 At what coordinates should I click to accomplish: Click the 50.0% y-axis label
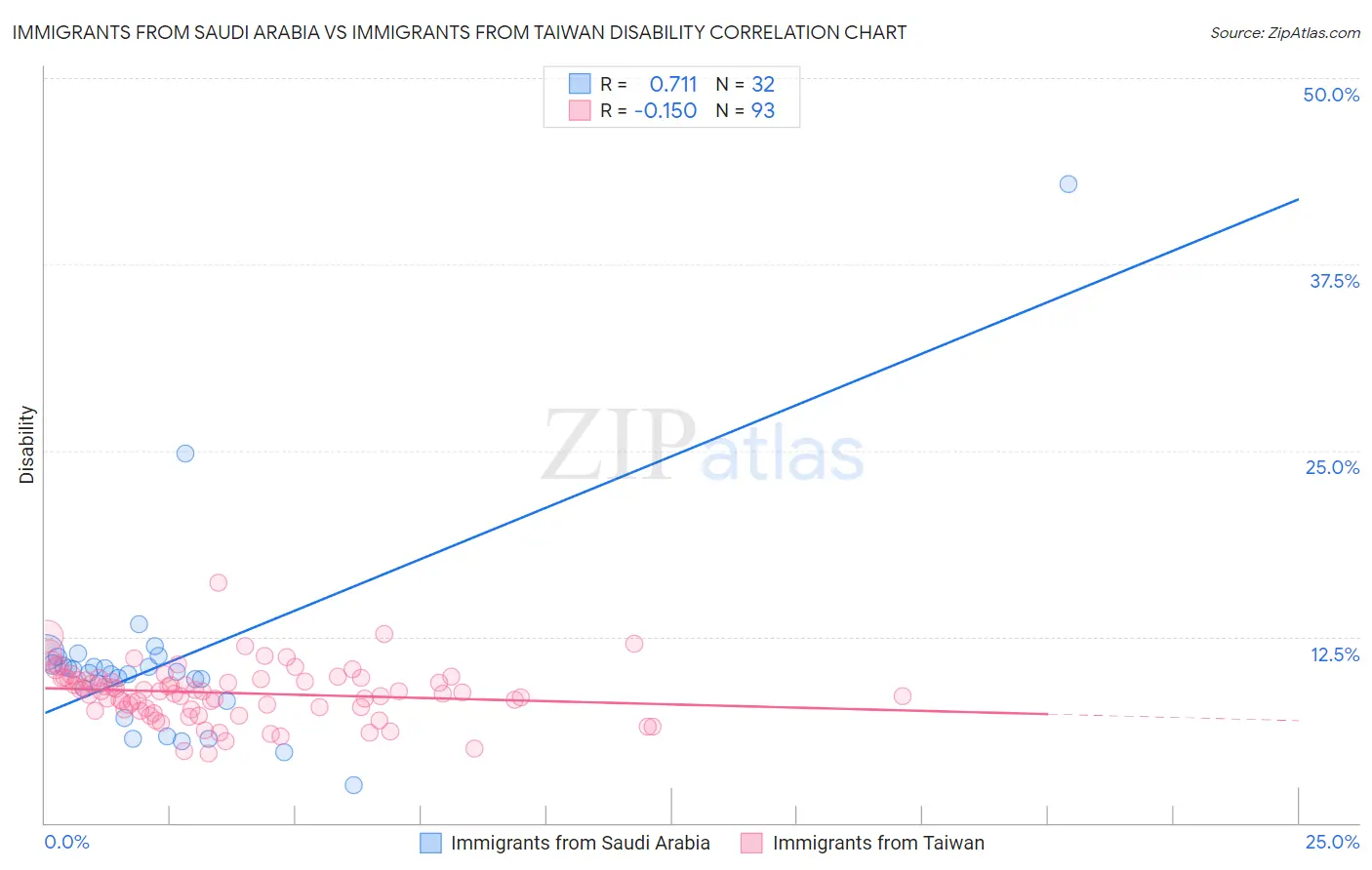pos(1331,95)
